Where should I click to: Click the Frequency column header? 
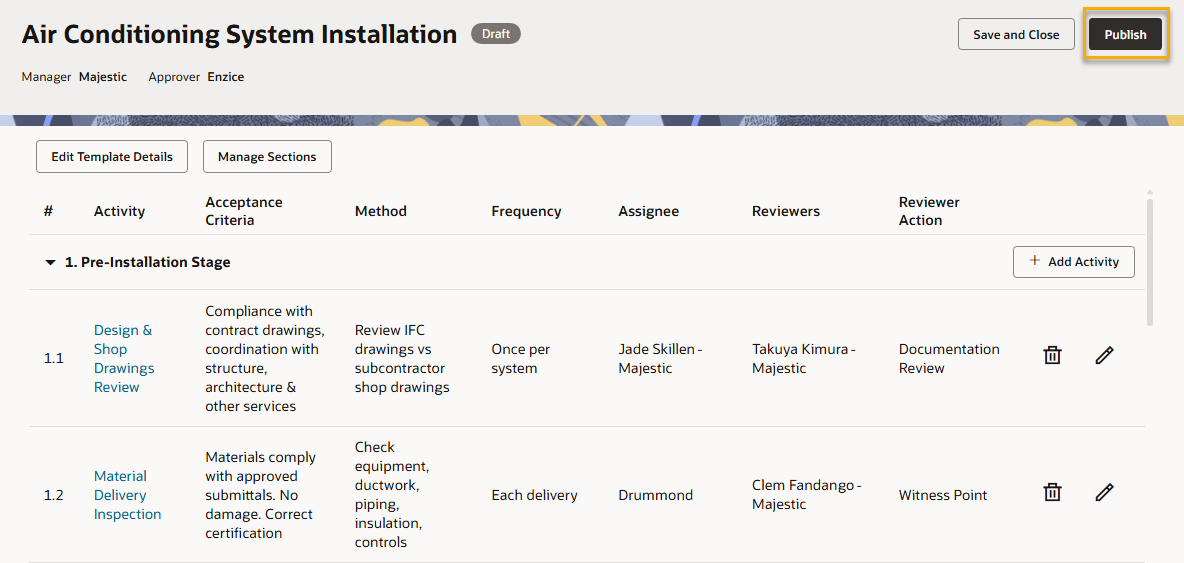[x=526, y=211]
